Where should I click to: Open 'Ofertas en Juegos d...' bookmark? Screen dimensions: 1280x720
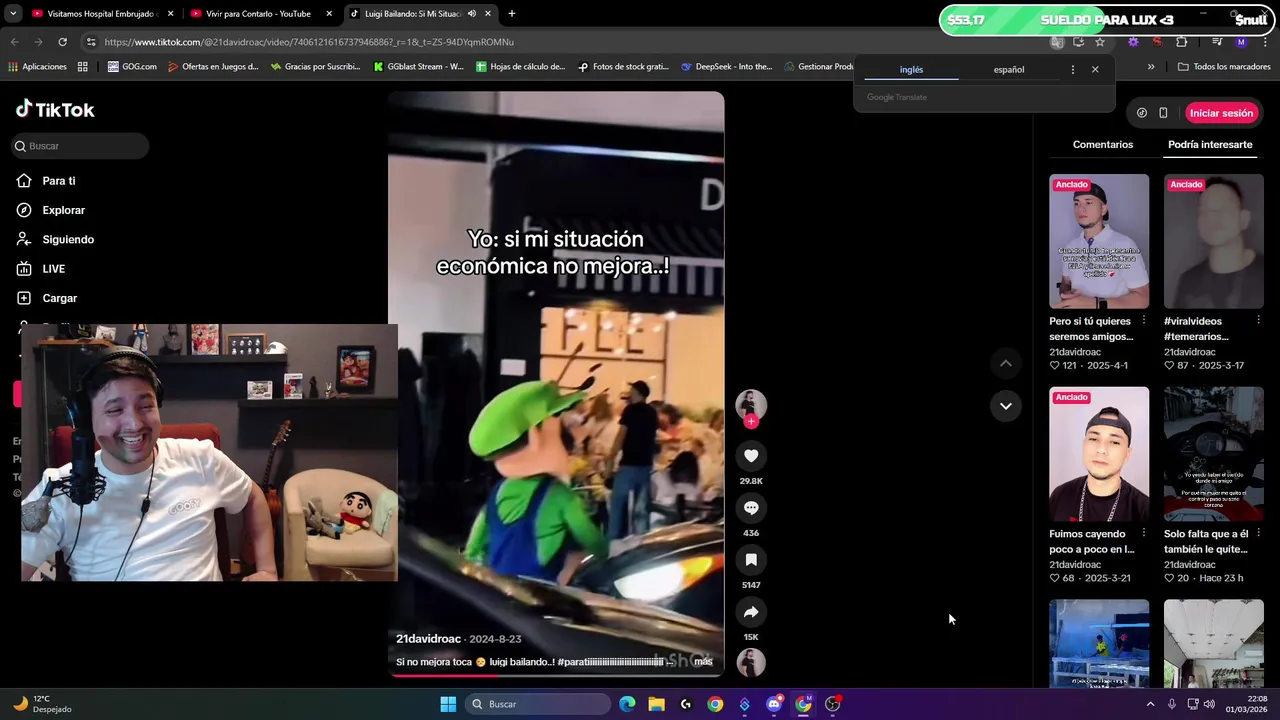point(213,67)
